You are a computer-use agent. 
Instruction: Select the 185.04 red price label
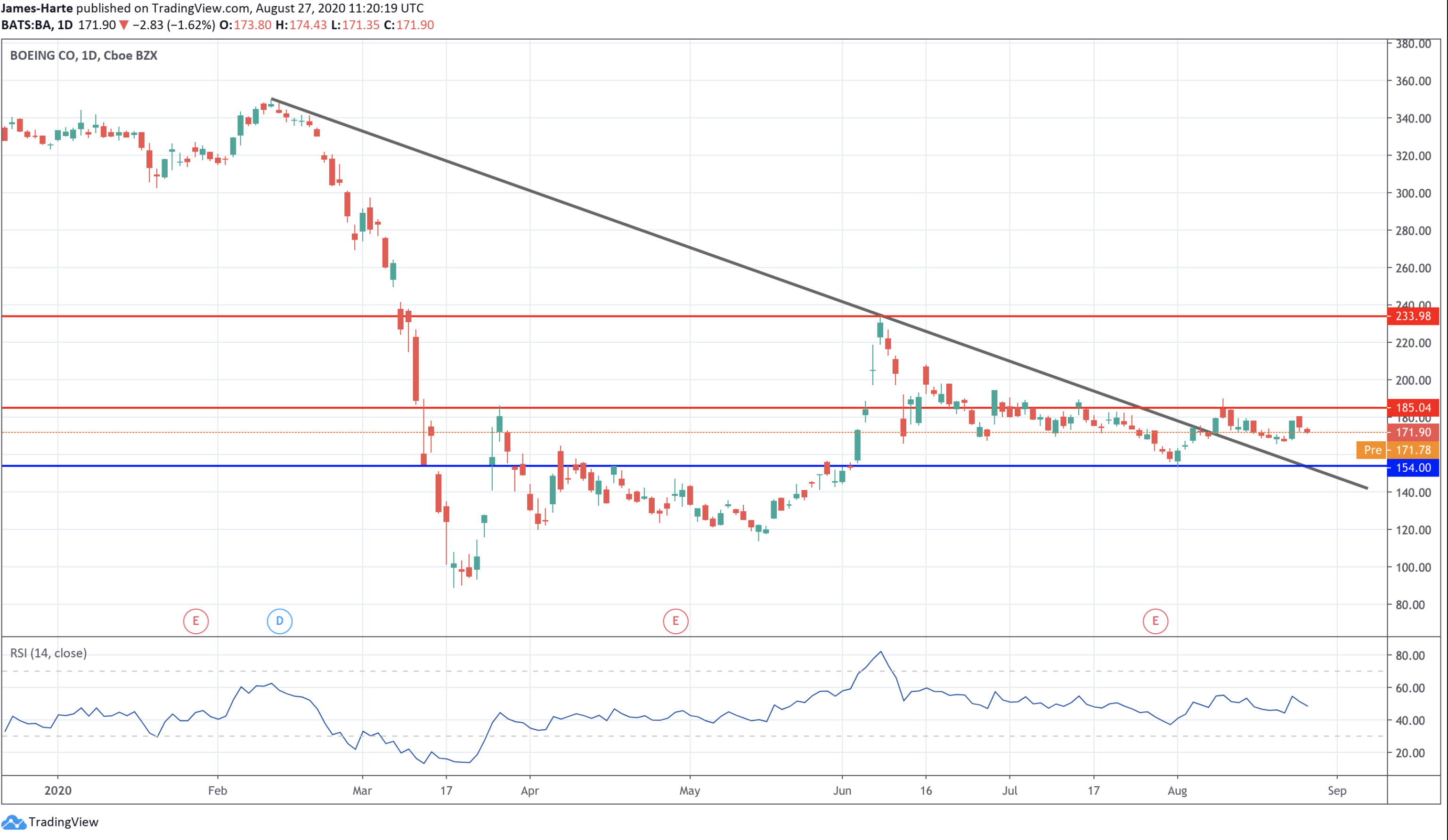(x=1412, y=407)
